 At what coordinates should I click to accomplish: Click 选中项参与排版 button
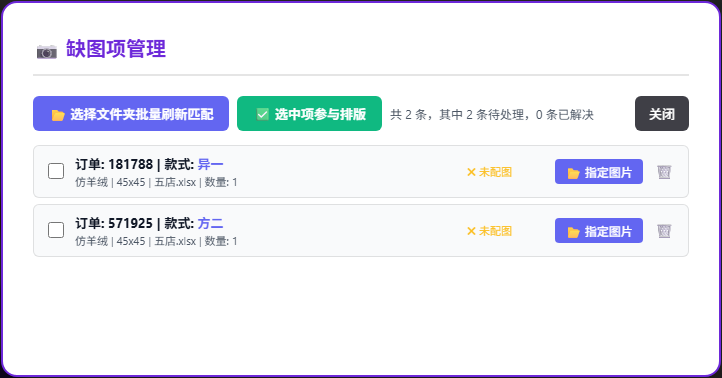[x=309, y=114]
